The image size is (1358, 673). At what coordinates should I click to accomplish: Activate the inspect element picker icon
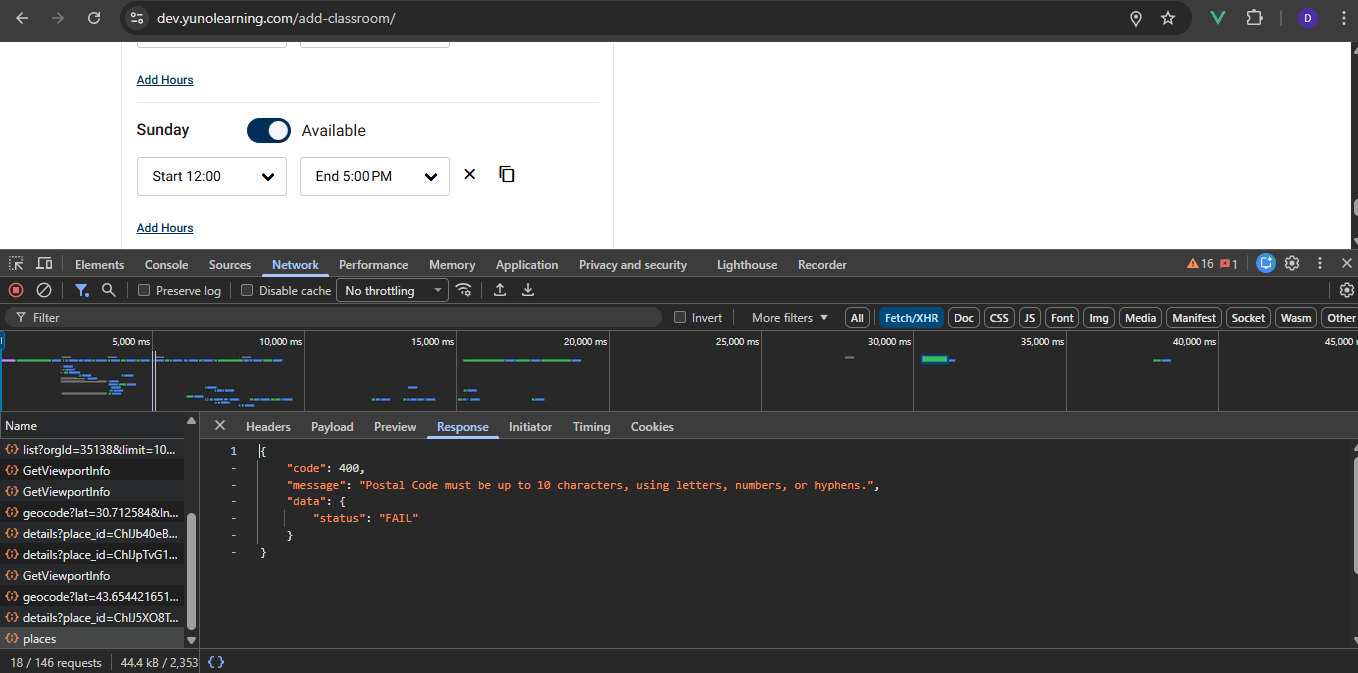[17, 264]
